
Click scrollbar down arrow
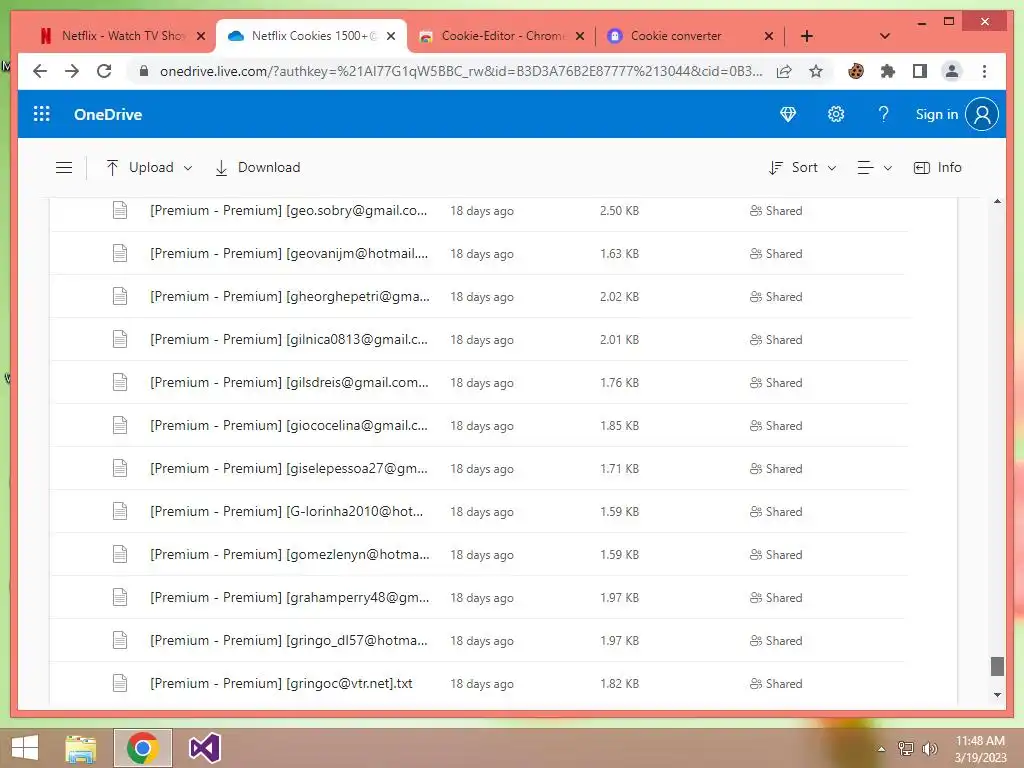[x=997, y=695]
